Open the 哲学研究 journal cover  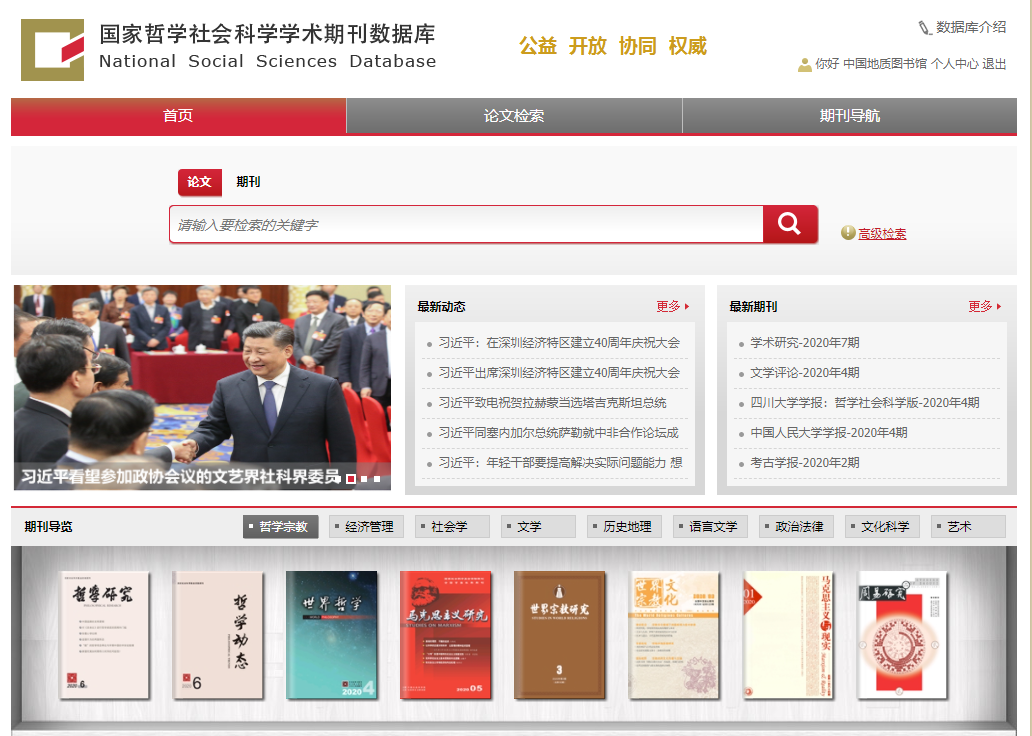coord(104,634)
